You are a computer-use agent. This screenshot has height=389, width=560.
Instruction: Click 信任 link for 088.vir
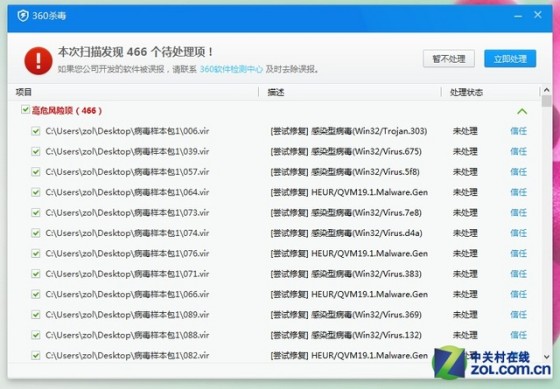519,335
